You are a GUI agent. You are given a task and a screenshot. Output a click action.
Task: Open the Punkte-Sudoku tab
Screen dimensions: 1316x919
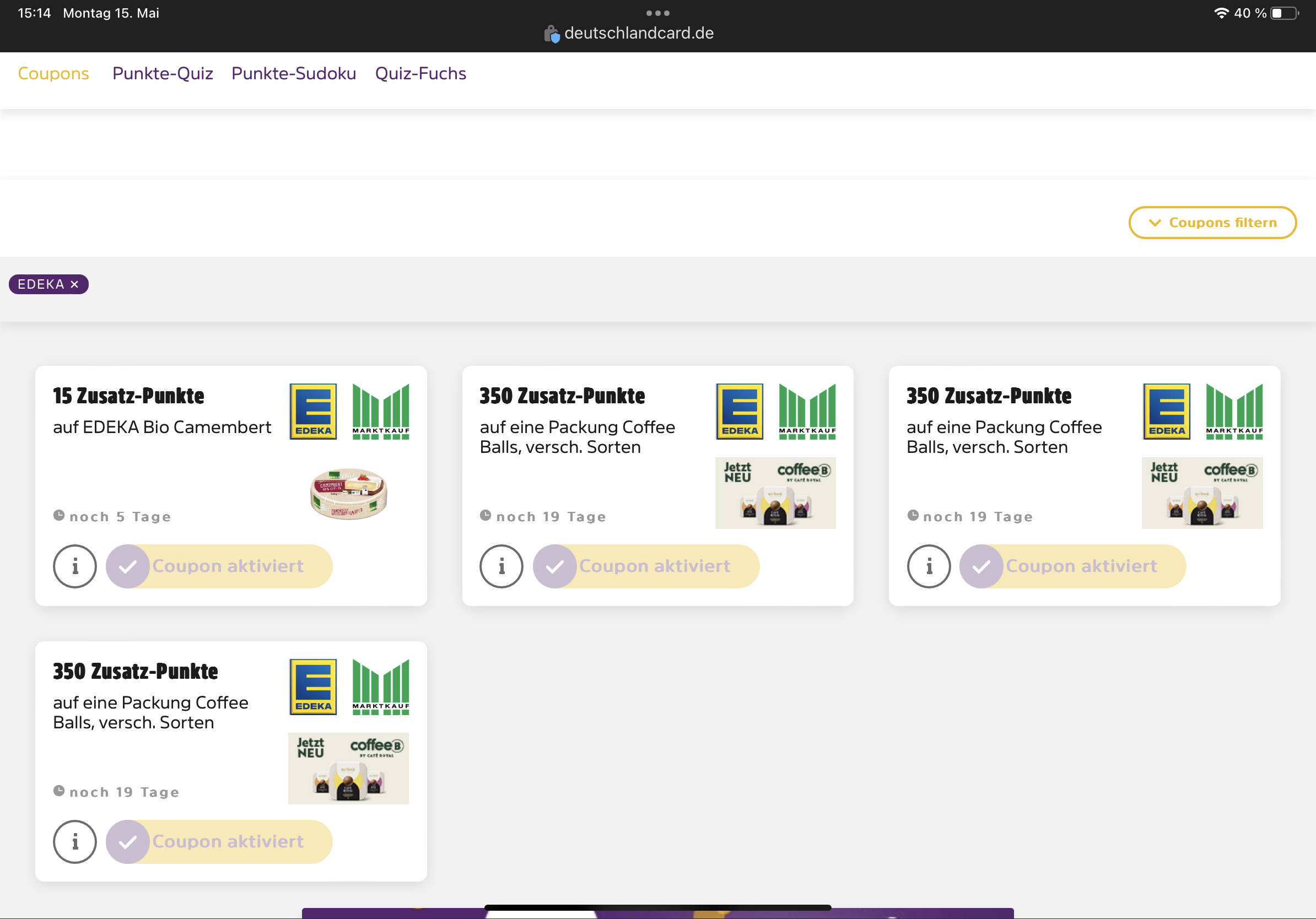pyautogui.click(x=294, y=73)
